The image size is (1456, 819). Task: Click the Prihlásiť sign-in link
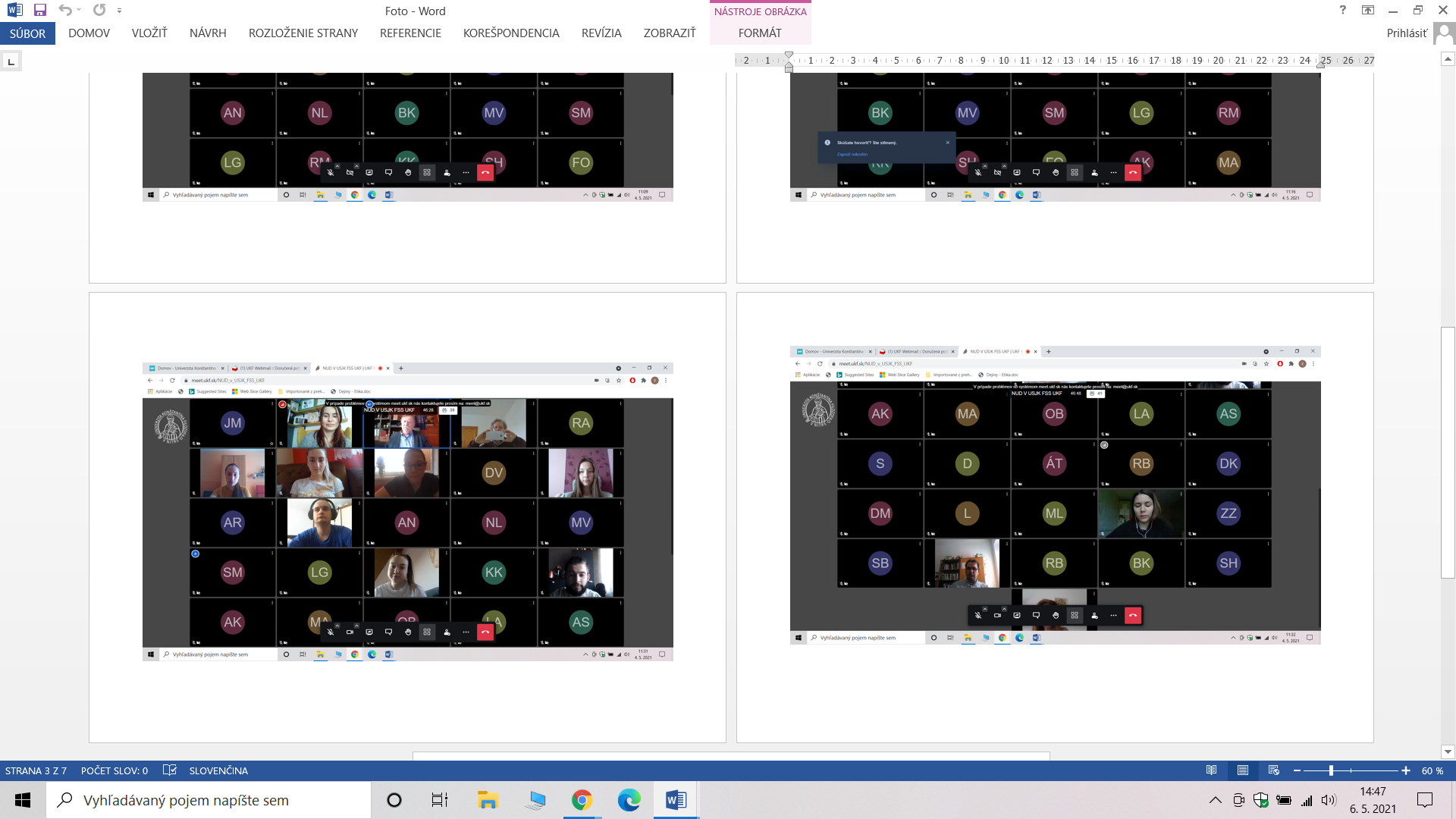(1407, 33)
